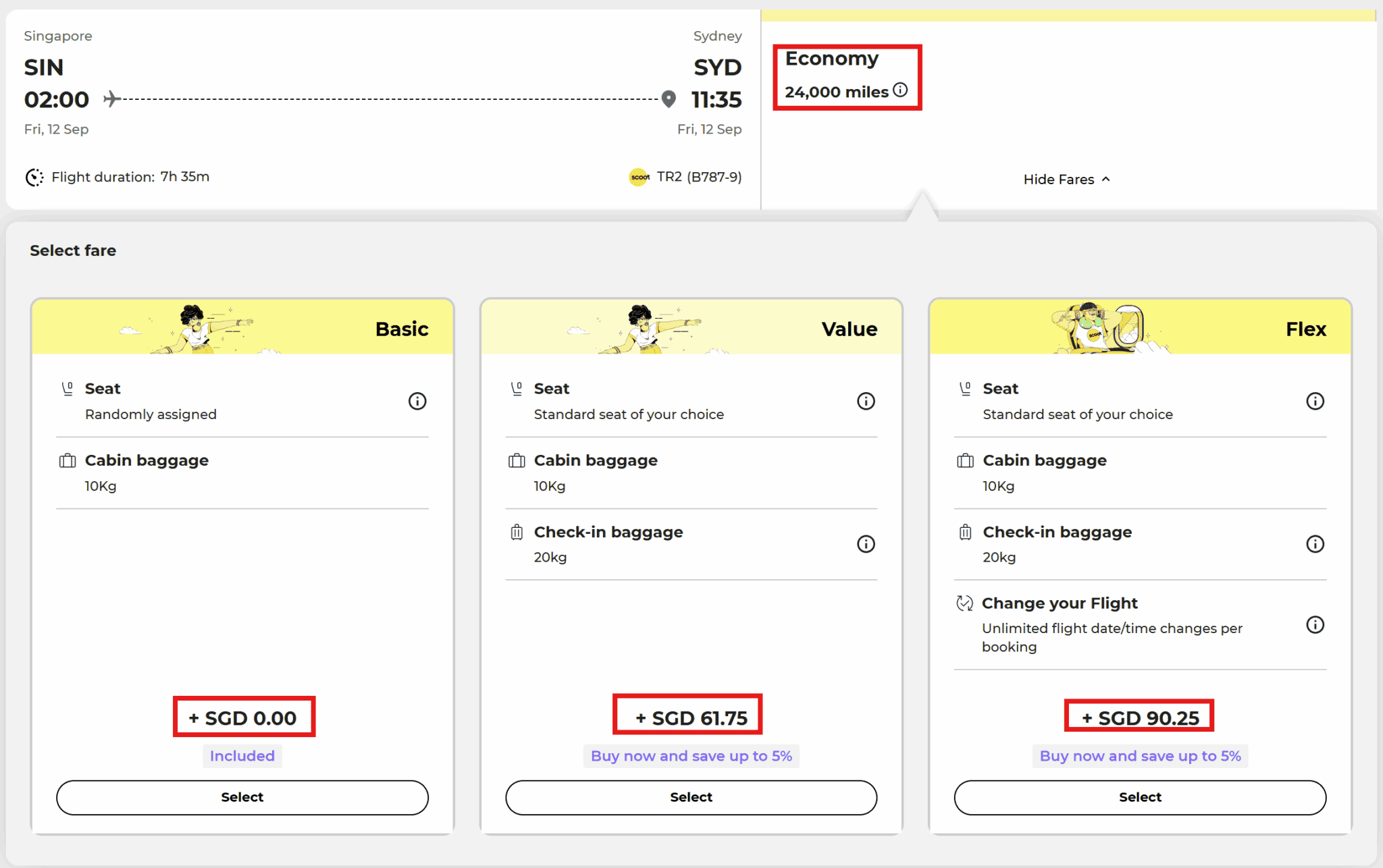Click the cabin baggage icon in the Value card
The image size is (1383, 868).
click(x=516, y=460)
